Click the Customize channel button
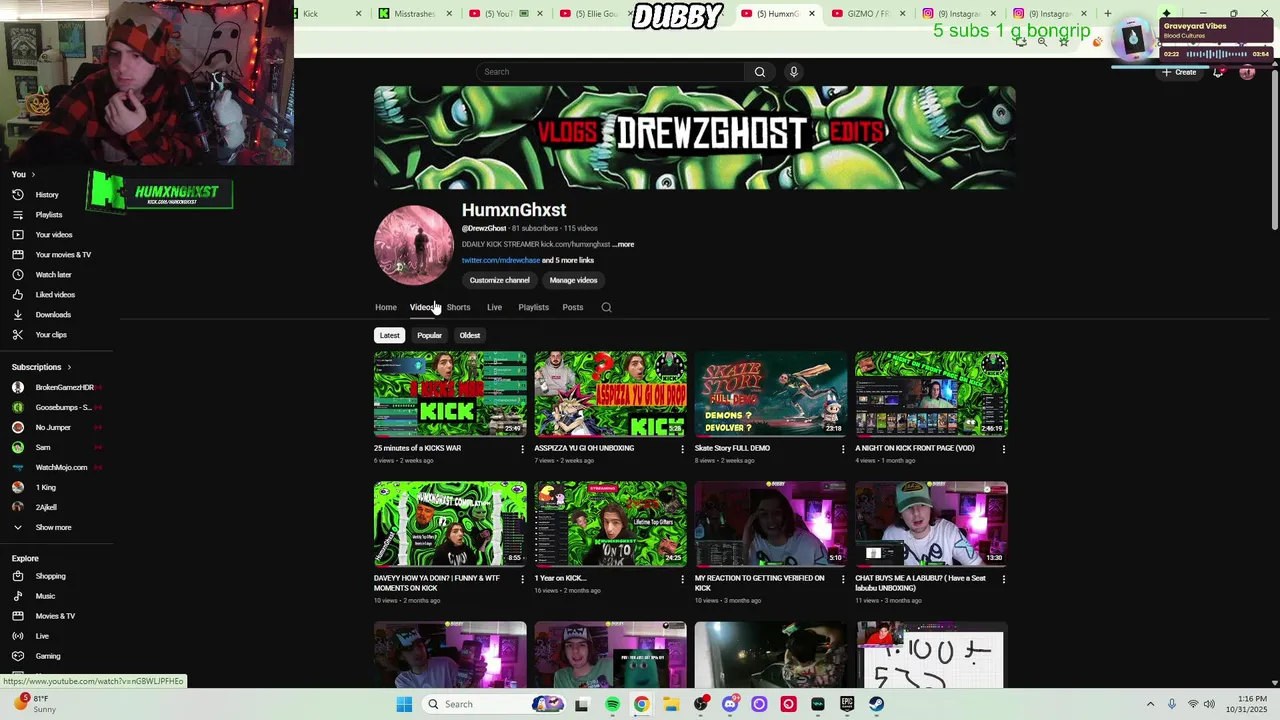The height and width of the screenshot is (720, 1280). point(499,280)
